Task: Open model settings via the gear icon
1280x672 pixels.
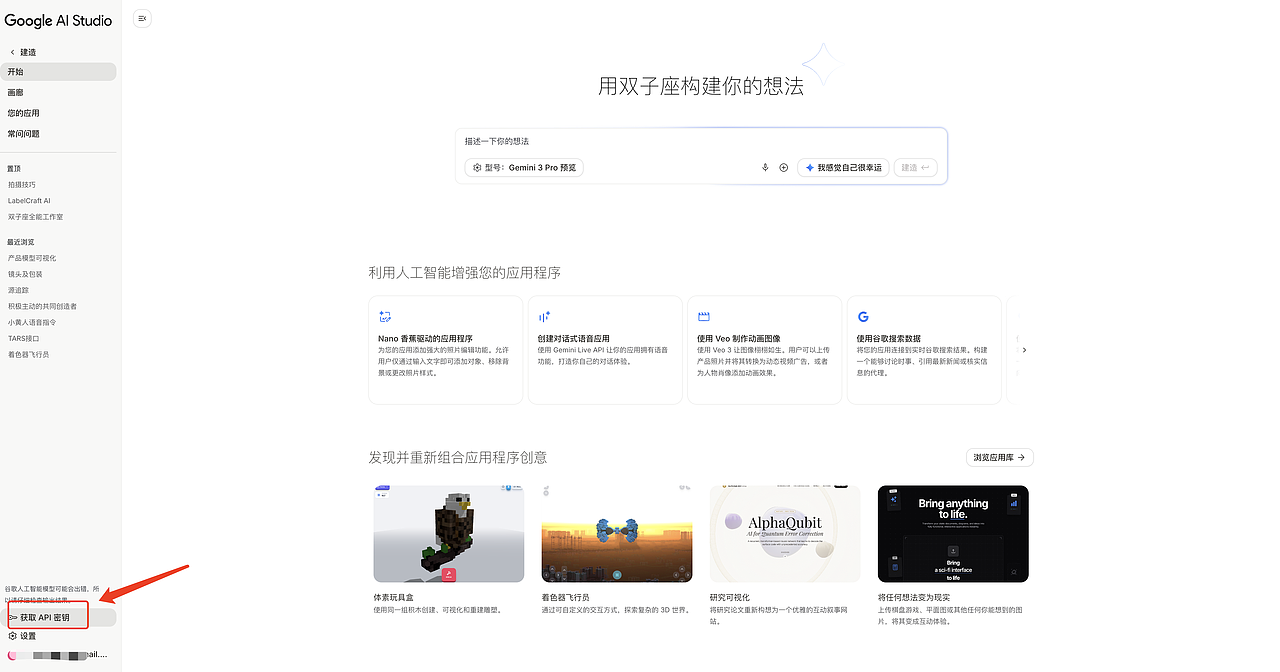Action: tap(478, 167)
